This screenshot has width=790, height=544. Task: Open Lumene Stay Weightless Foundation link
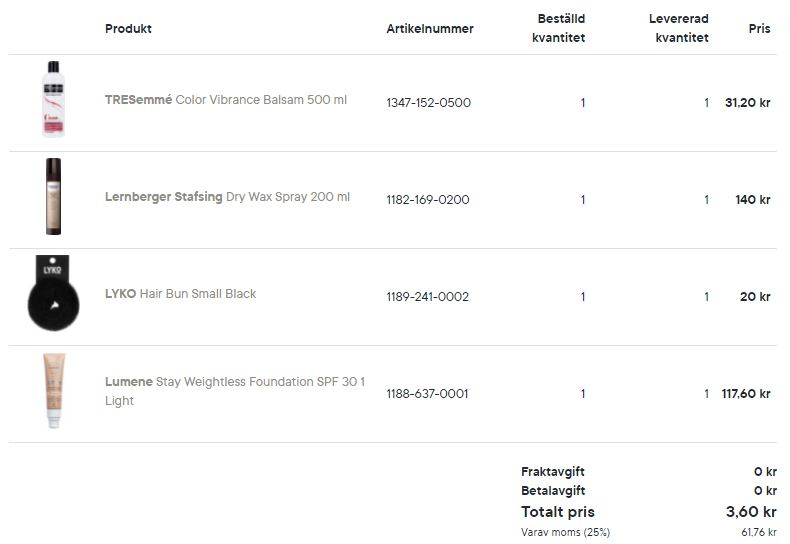[x=235, y=391]
